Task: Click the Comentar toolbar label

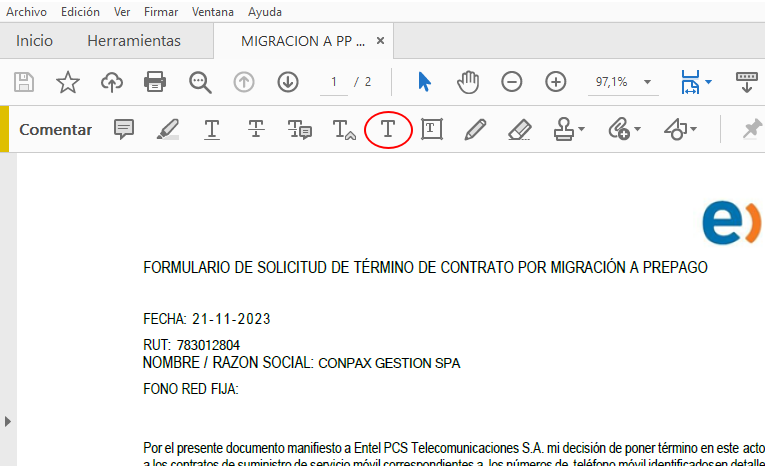Action: (x=56, y=130)
